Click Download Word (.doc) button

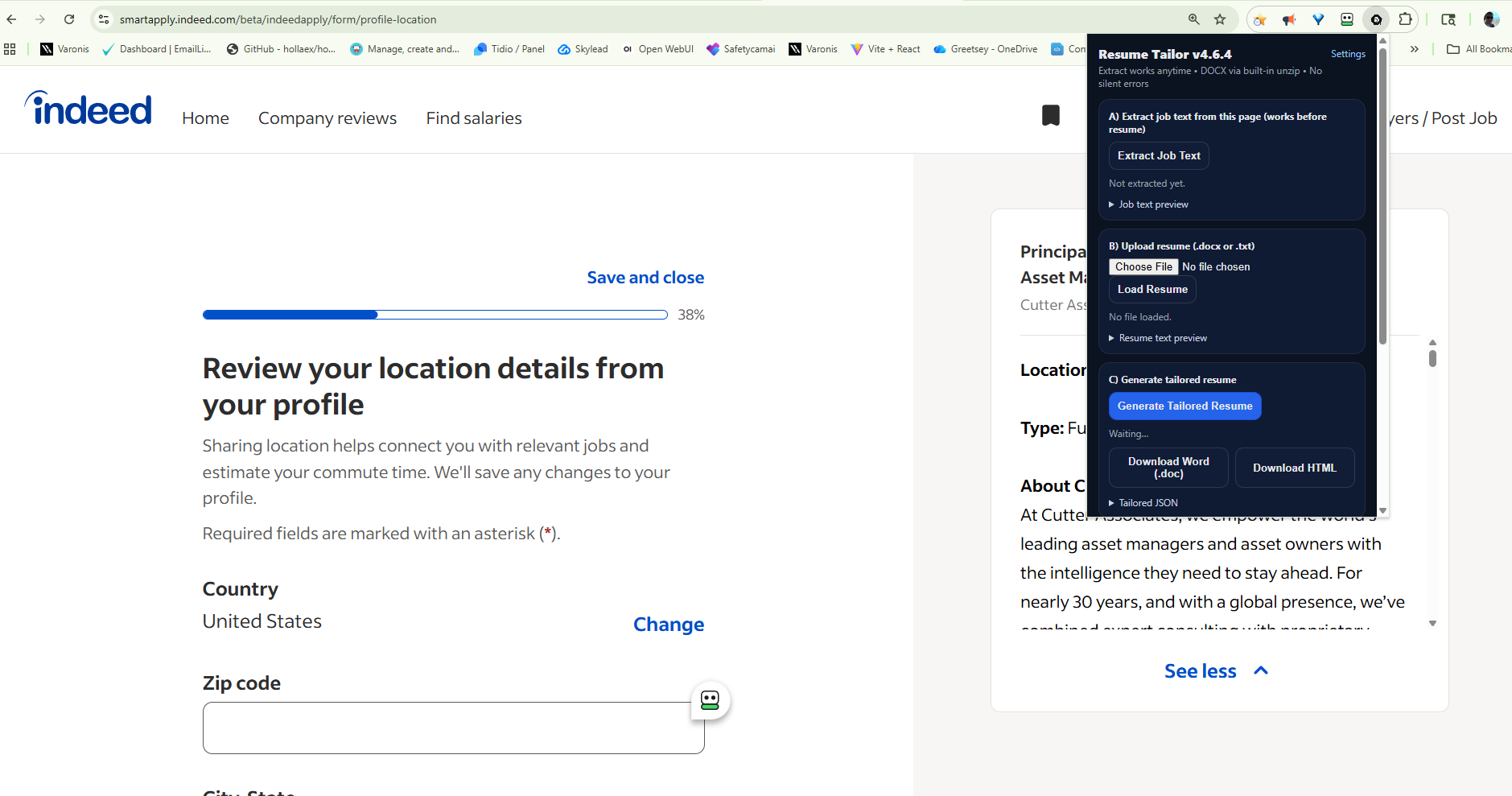1168,468
